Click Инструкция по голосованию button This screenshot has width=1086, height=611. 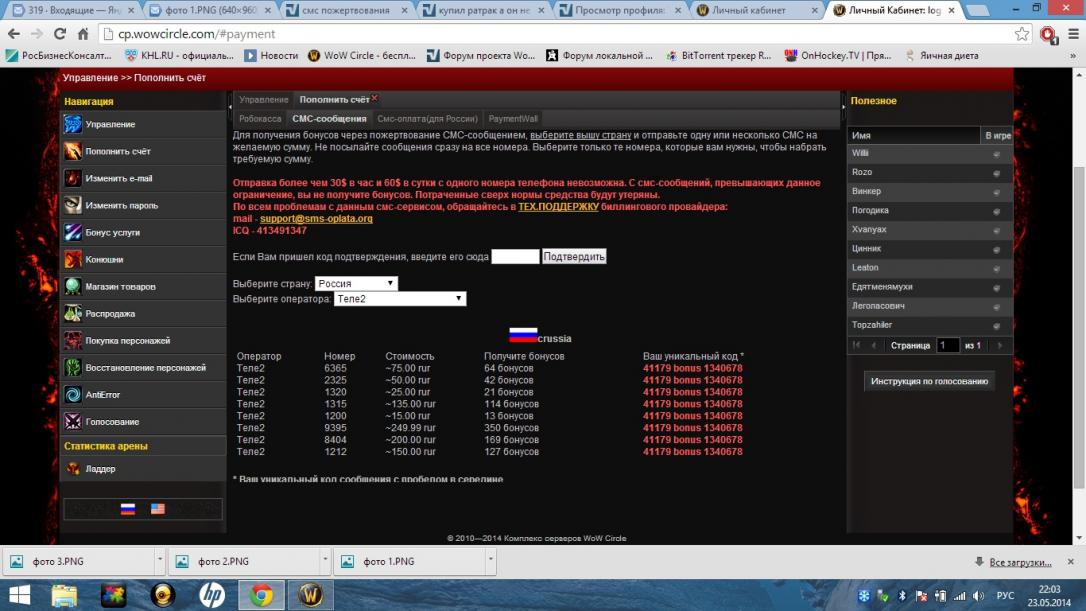pyautogui.click(x=929, y=381)
